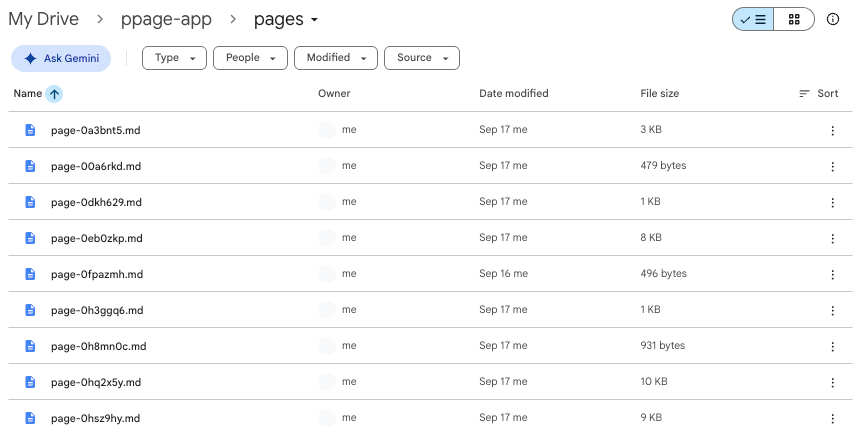Click owner avatar in page-0a3bnt5.md row
Screen dimensions: 860x433
[327, 130]
